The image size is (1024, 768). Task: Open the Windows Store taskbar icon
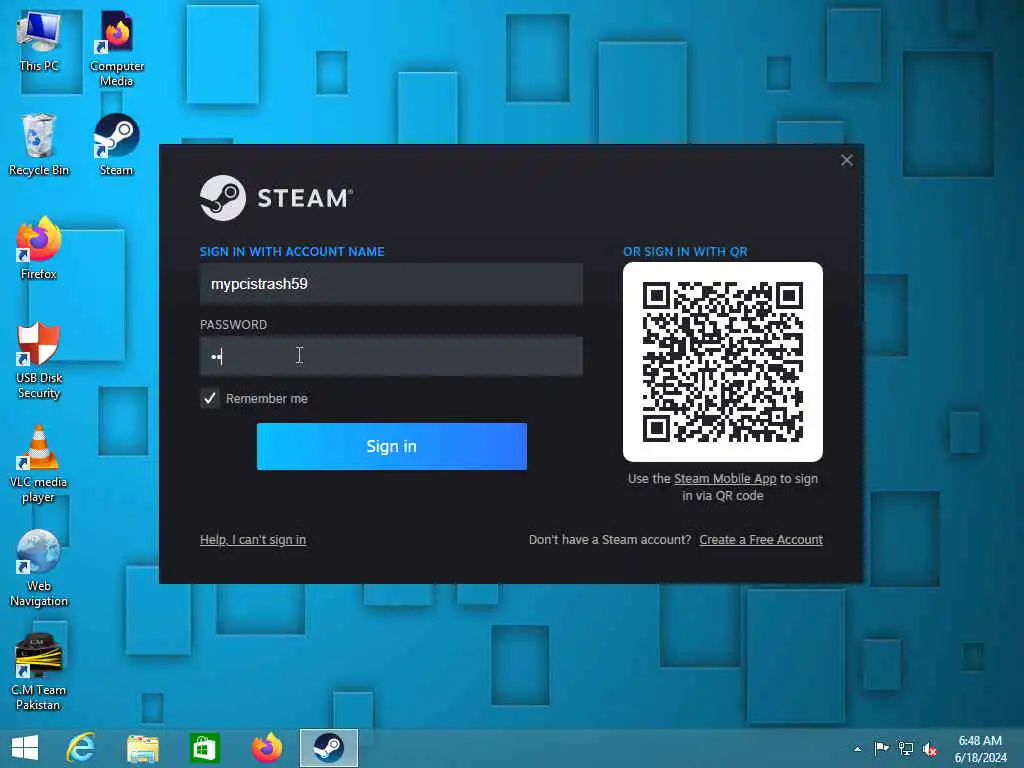(204, 748)
